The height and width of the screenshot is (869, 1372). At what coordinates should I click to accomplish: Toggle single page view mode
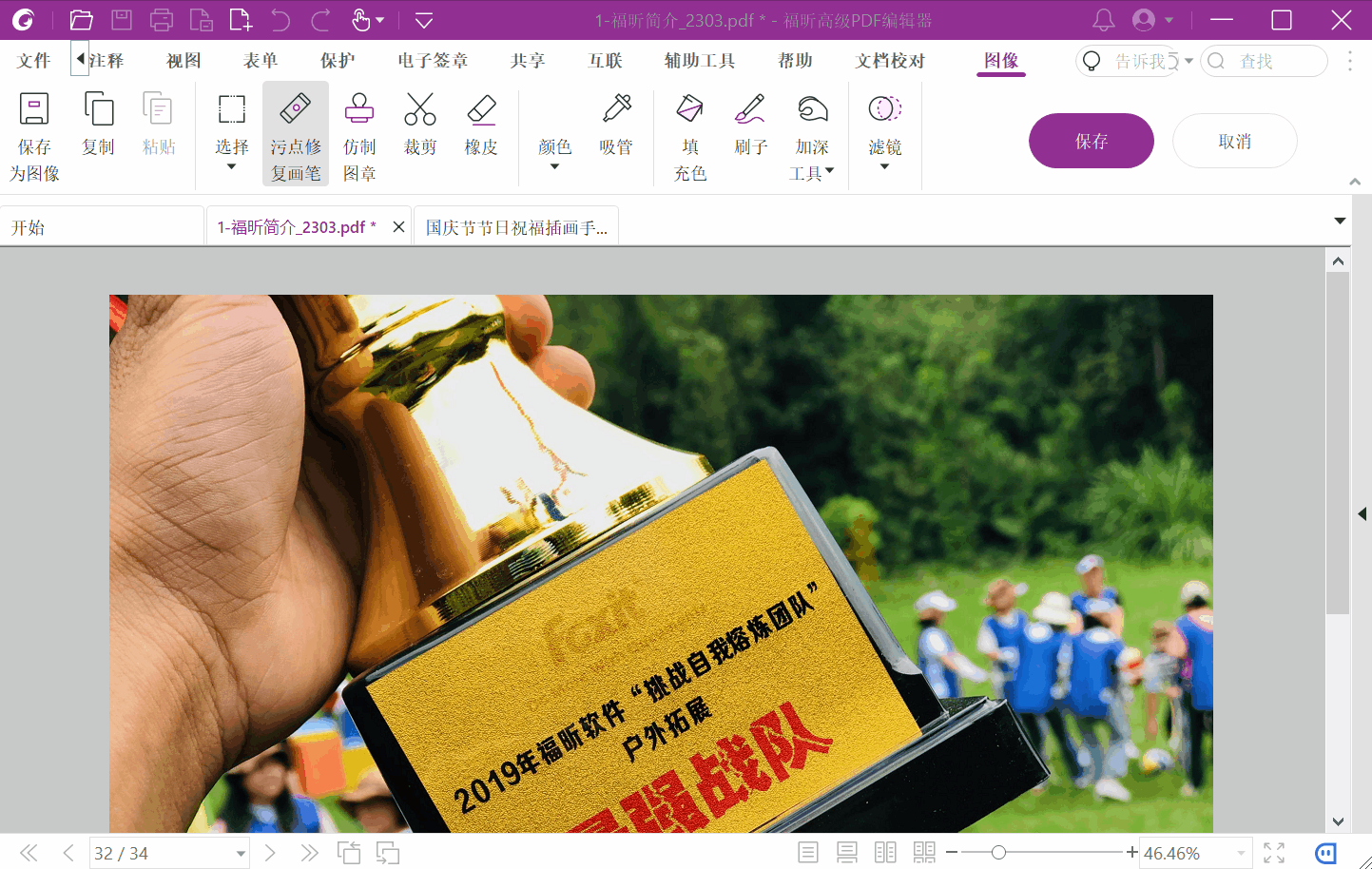[x=808, y=853]
